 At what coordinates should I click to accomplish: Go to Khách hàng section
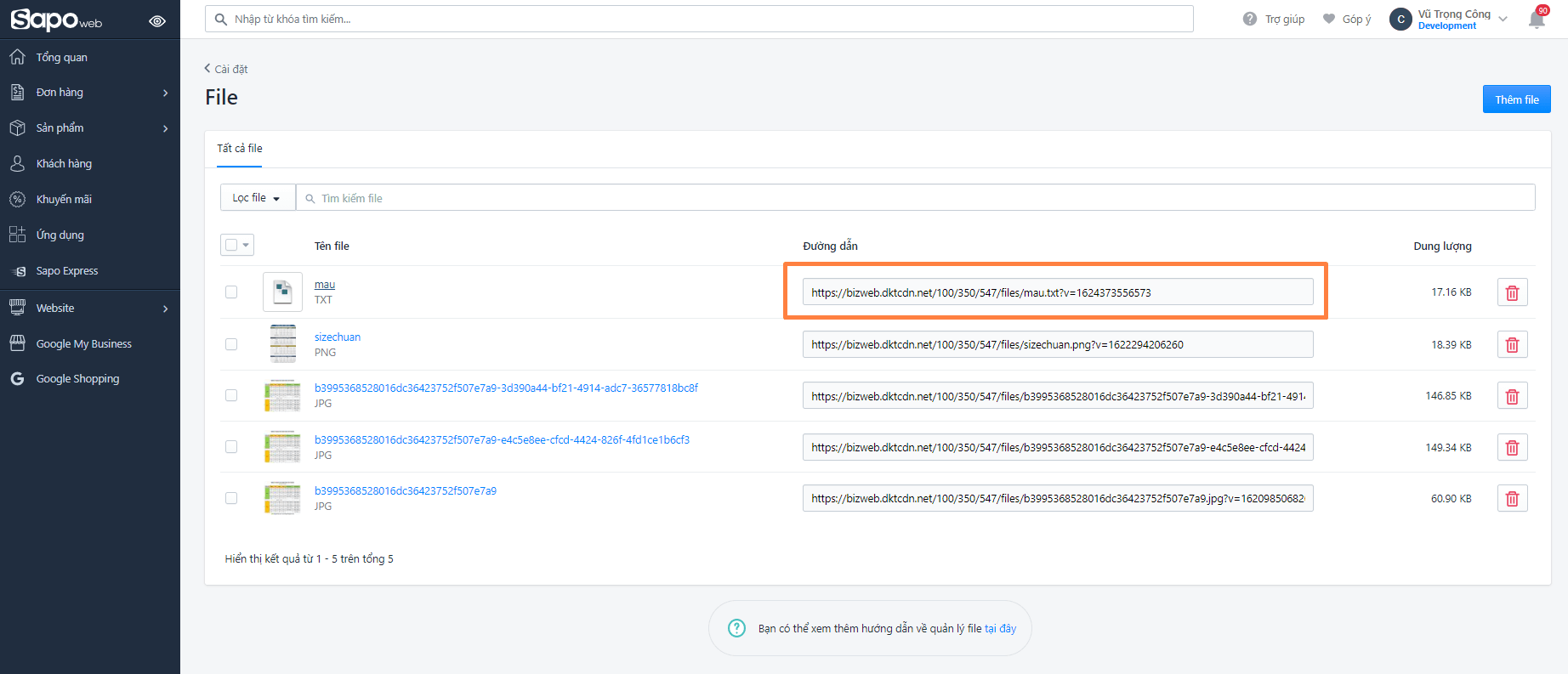(64, 164)
